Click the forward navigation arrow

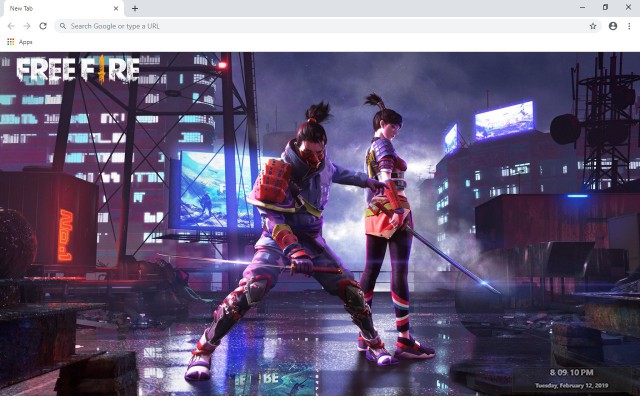(27, 26)
